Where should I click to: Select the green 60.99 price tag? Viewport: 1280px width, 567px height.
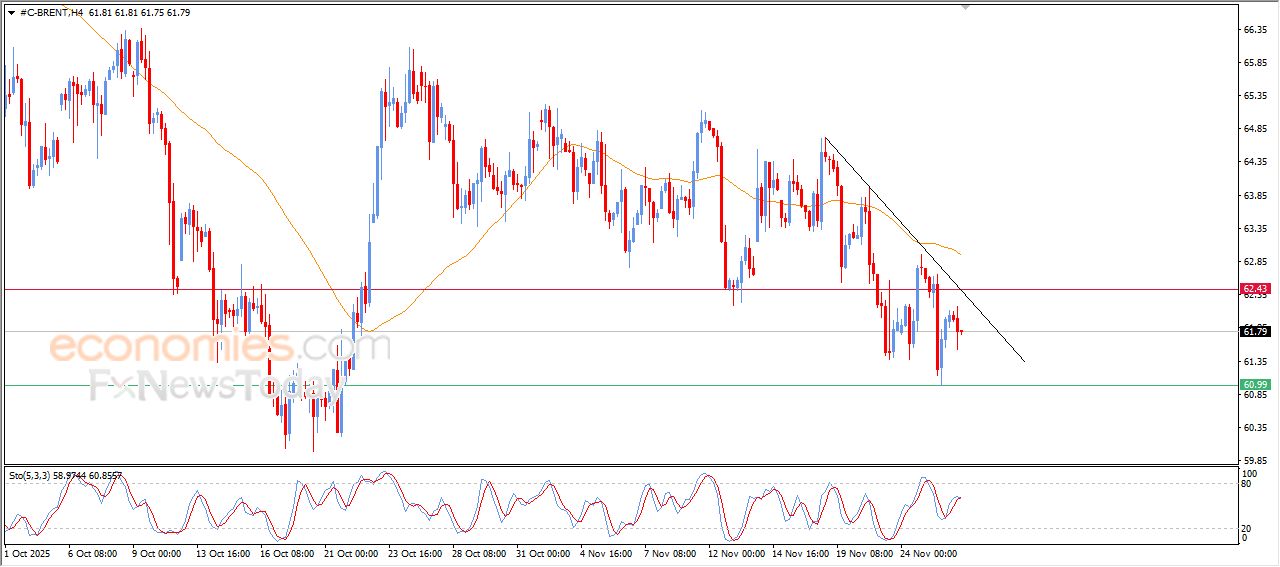(x=1255, y=385)
